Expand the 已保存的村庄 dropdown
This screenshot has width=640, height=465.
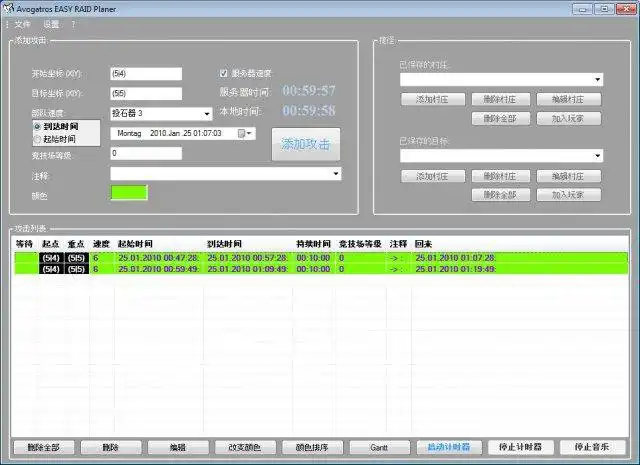(x=598, y=80)
